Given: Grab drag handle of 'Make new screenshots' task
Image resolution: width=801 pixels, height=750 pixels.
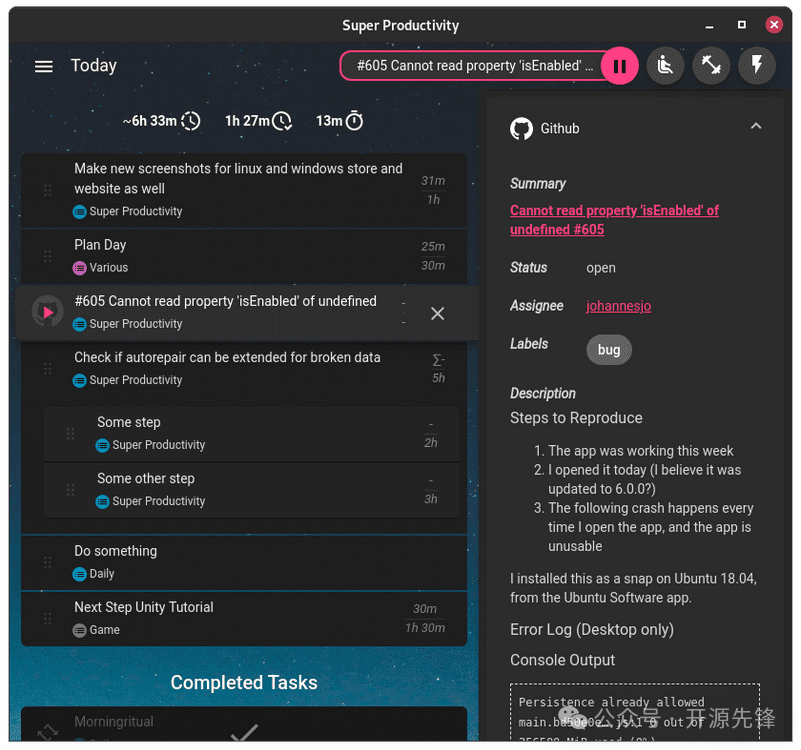Looking at the screenshot, I should 48,191.
